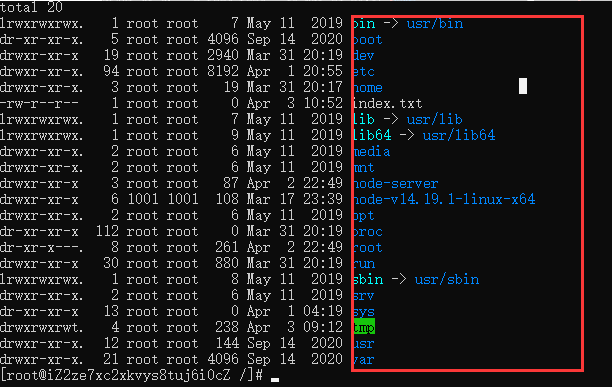
Task: Click the blinking cursor after the prompt
Action: tap(275, 380)
